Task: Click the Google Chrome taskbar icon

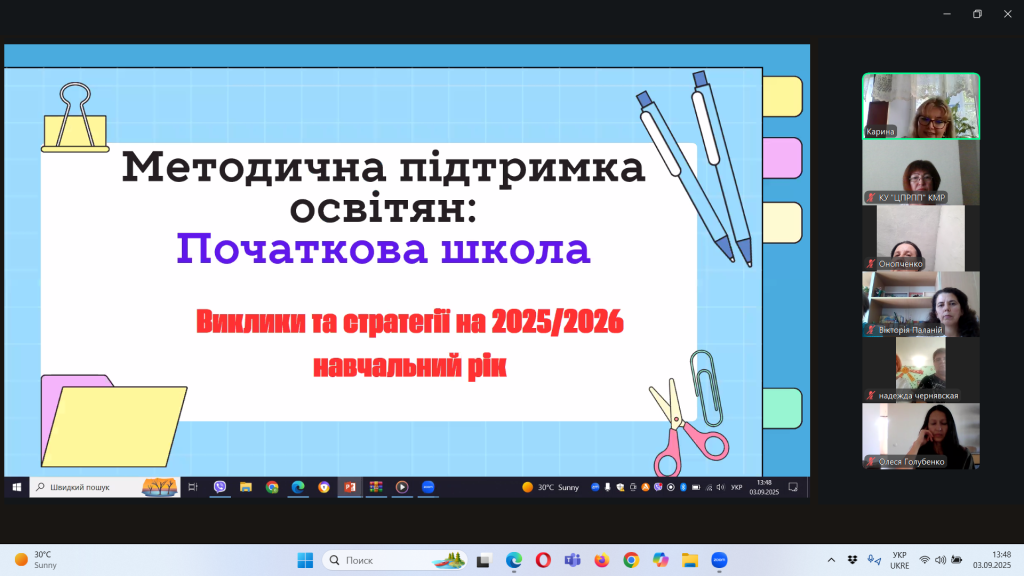Action: [x=631, y=560]
